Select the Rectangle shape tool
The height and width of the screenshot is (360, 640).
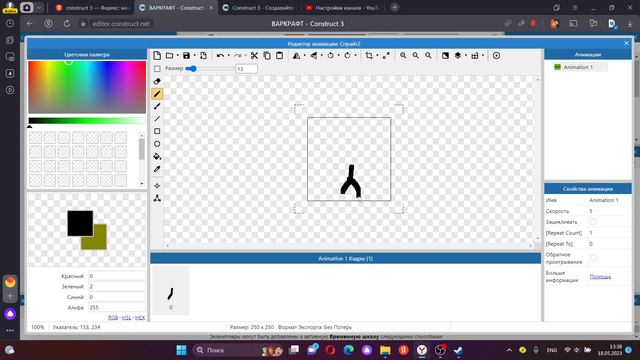click(x=157, y=131)
